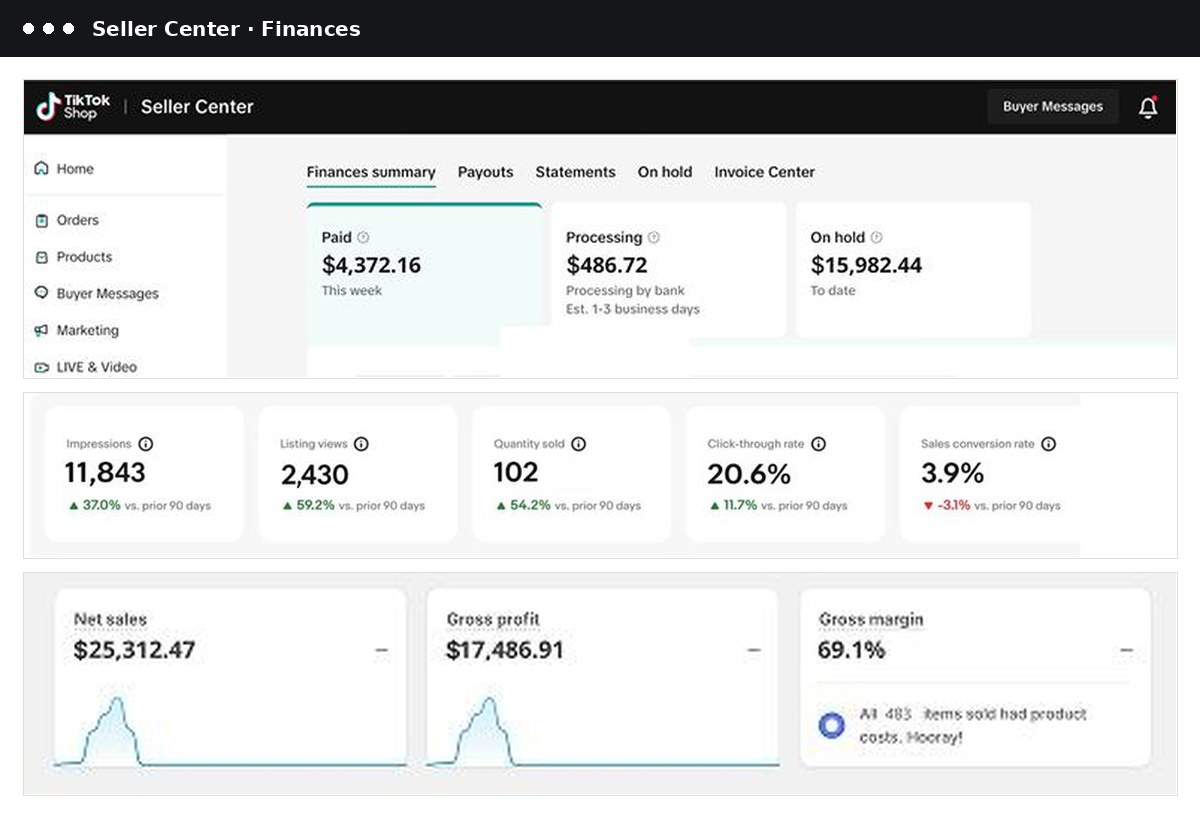This screenshot has width=1200, height=818.
Task: Click the Gross margin value 69.1%
Action: (x=851, y=651)
